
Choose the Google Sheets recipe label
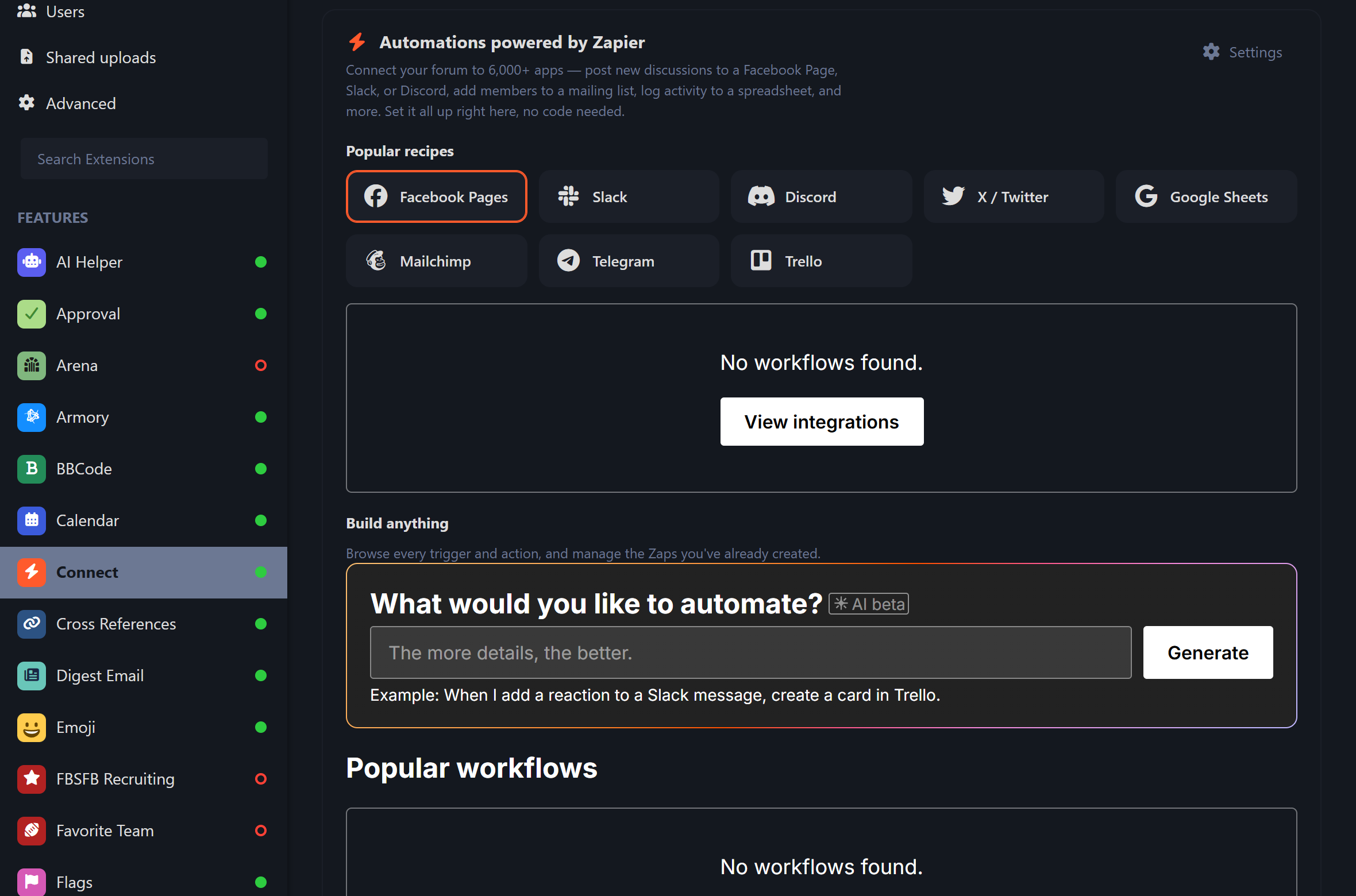1219,197
